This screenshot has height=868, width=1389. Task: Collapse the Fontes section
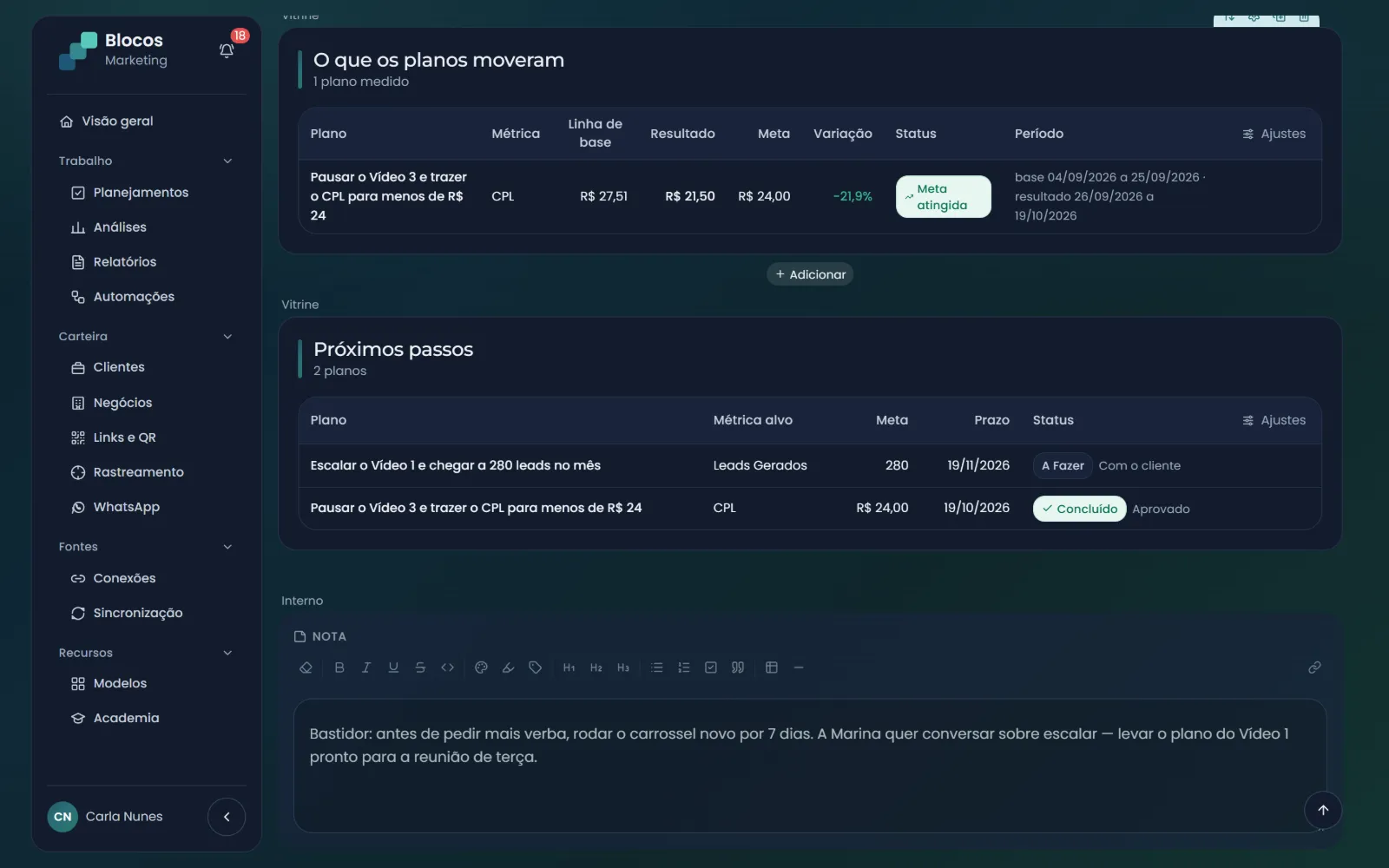tap(227, 547)
